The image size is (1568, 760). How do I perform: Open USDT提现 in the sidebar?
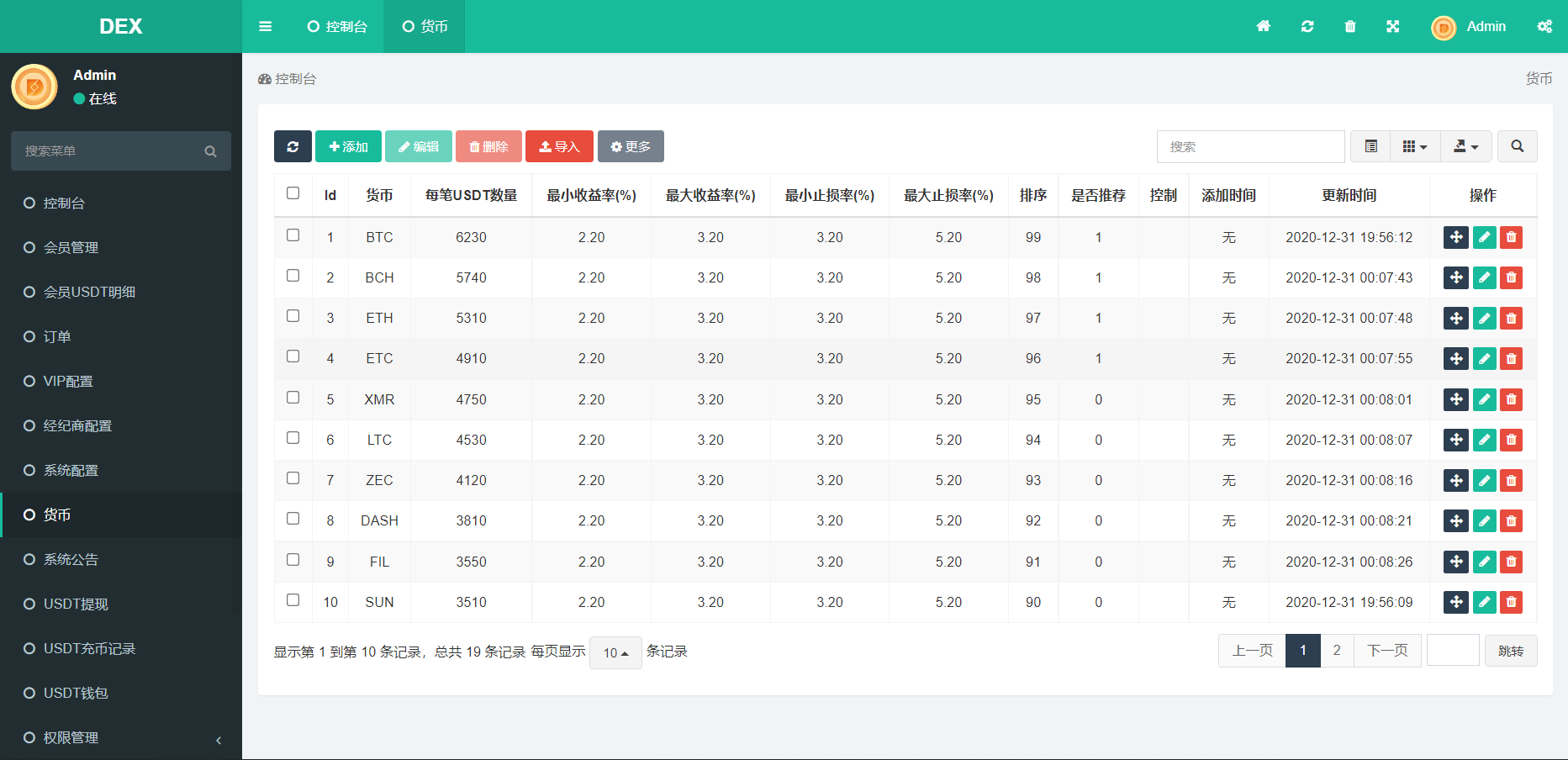(x=121, y=604)
